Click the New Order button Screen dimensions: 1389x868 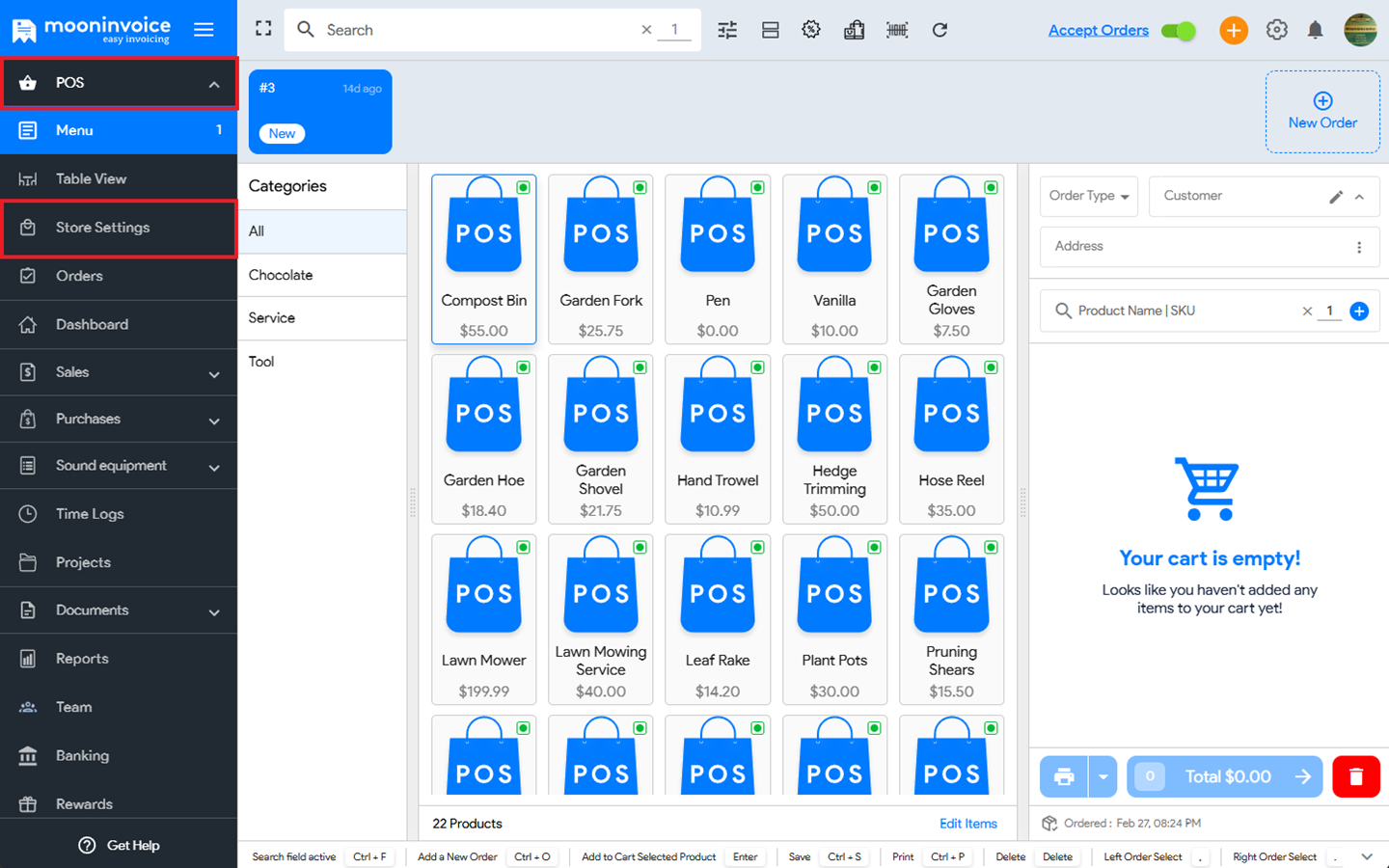pos(1321,112)
